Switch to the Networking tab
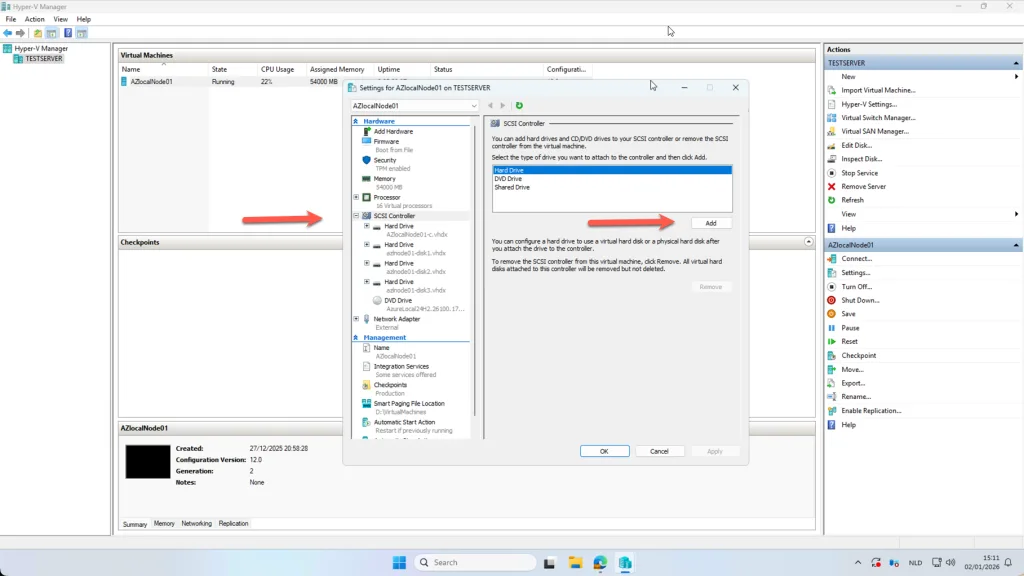This screenshot has width=1024, height=576. pos(196,523)
